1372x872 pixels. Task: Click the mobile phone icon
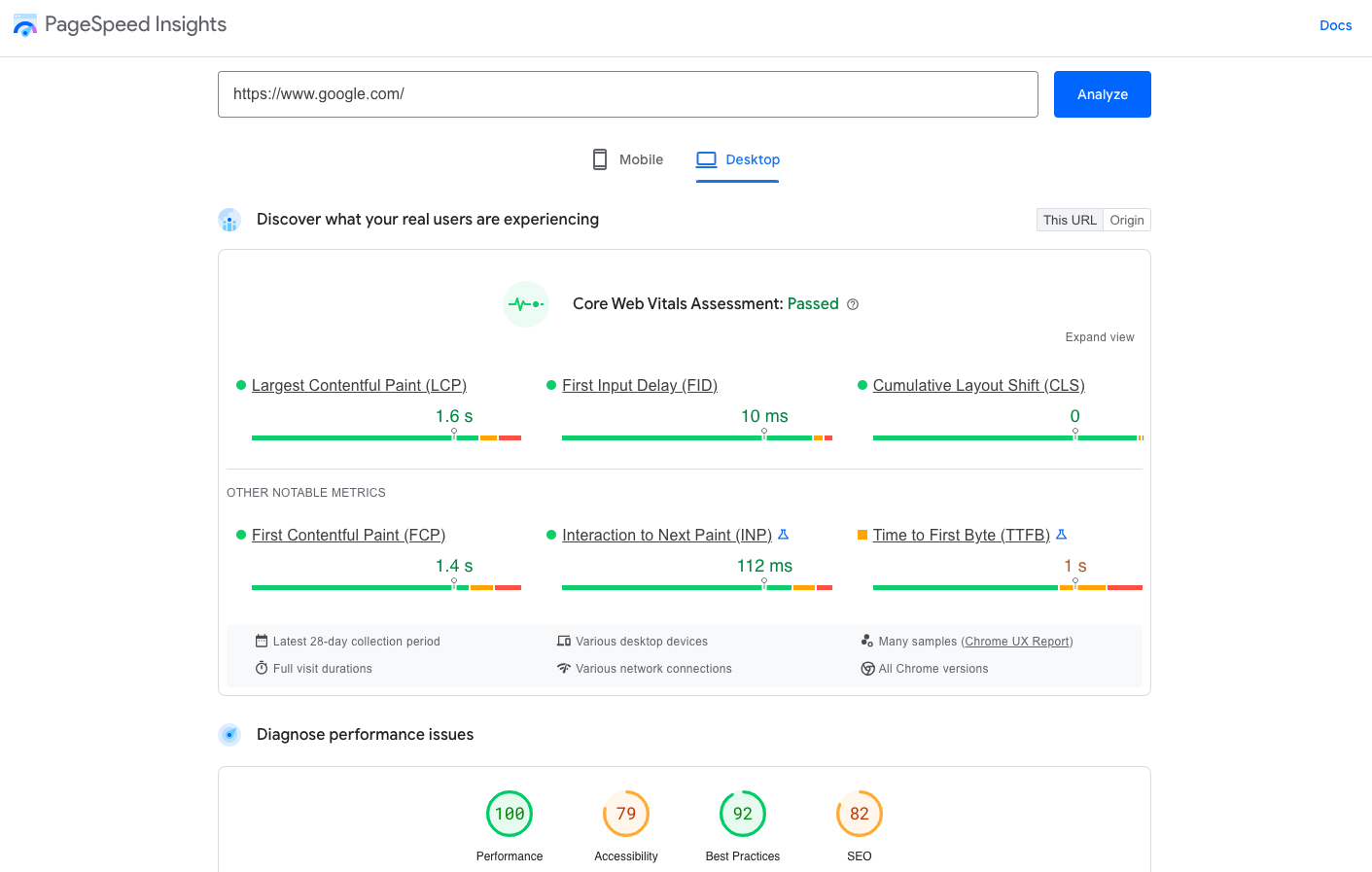(600, 159)
